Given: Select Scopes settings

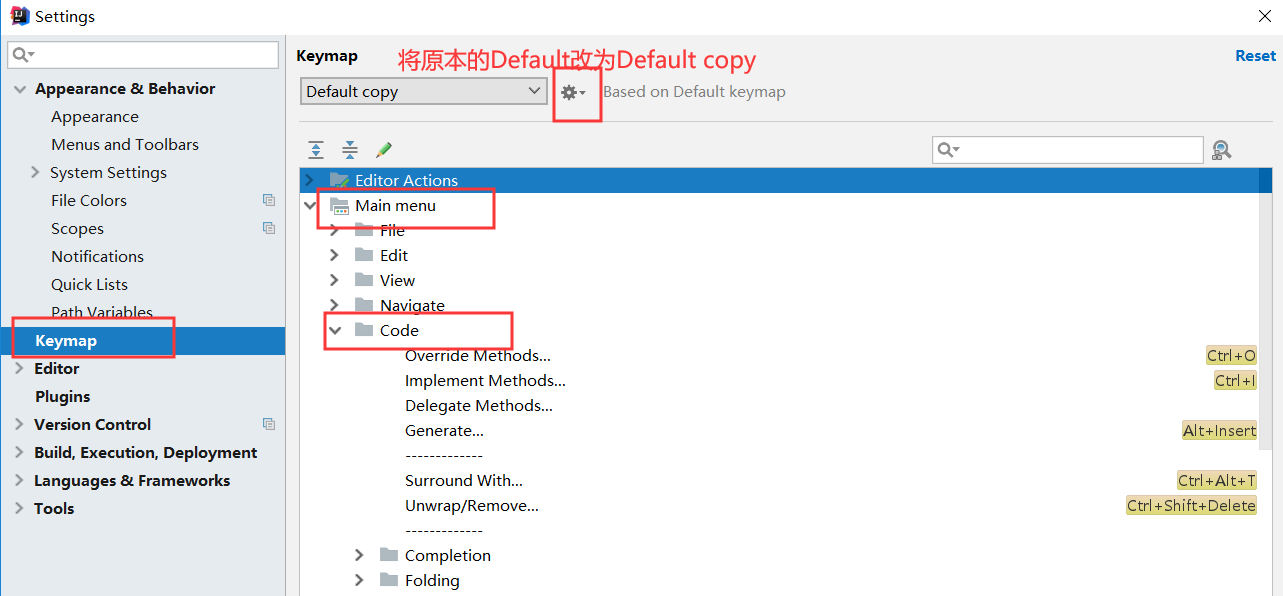Looking at the screenshot, I should click(x=77, y=229).
